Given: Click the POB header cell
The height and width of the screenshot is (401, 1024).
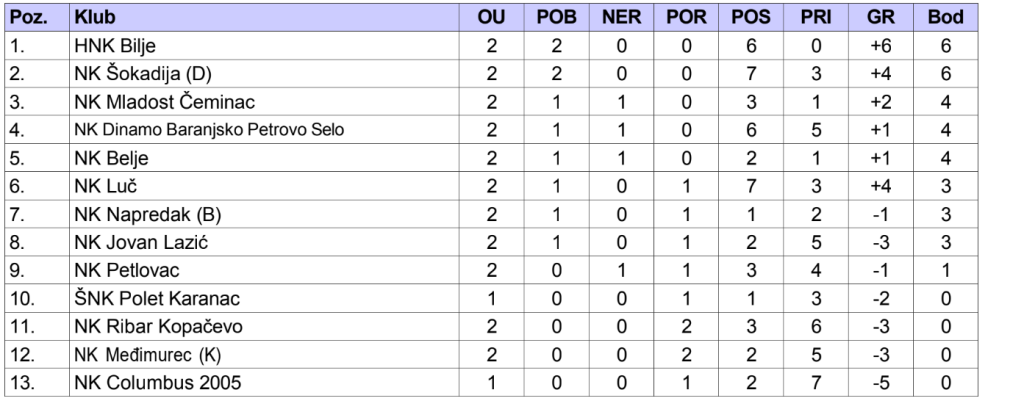Looking at the screenshot, I should pyautogui.click(x=556, y=18).
